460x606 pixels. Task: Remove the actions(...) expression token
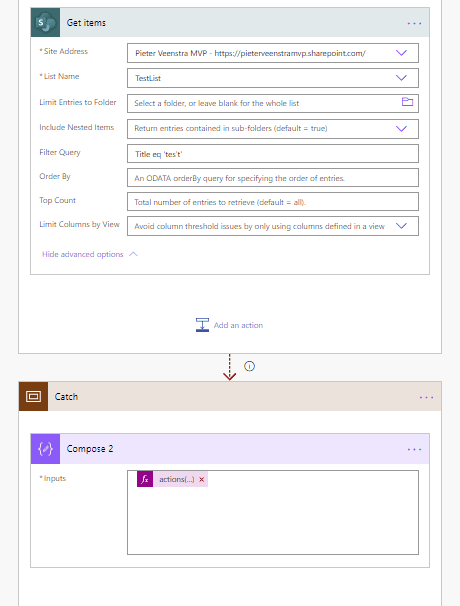click(201, 480)
